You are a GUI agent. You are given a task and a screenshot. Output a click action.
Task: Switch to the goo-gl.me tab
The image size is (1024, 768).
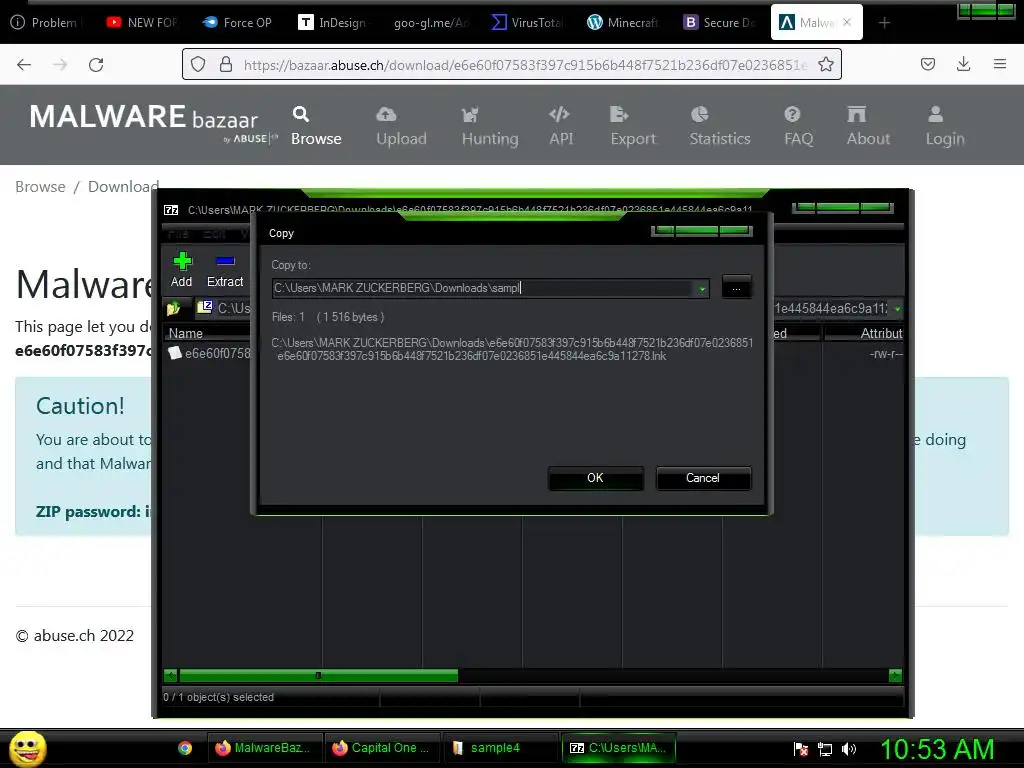pos(431,22)
